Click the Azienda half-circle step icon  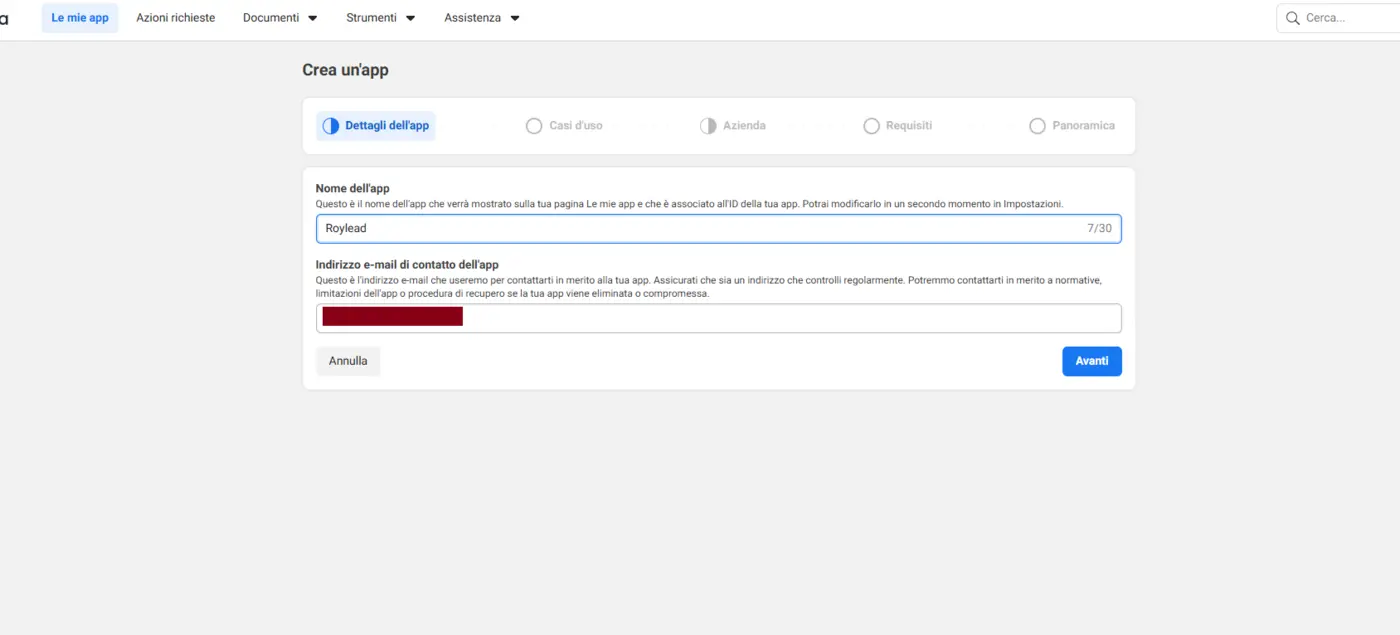pos(708,126)
